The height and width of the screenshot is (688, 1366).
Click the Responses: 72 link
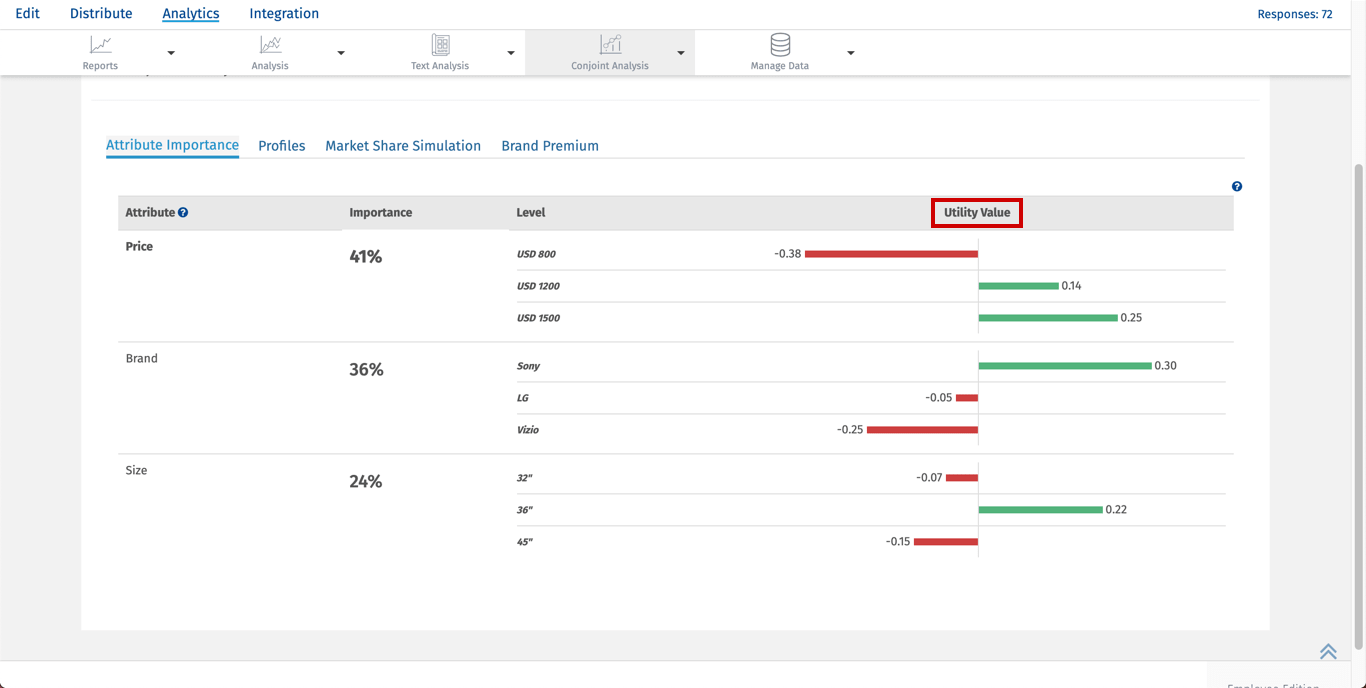point(1294,14)
